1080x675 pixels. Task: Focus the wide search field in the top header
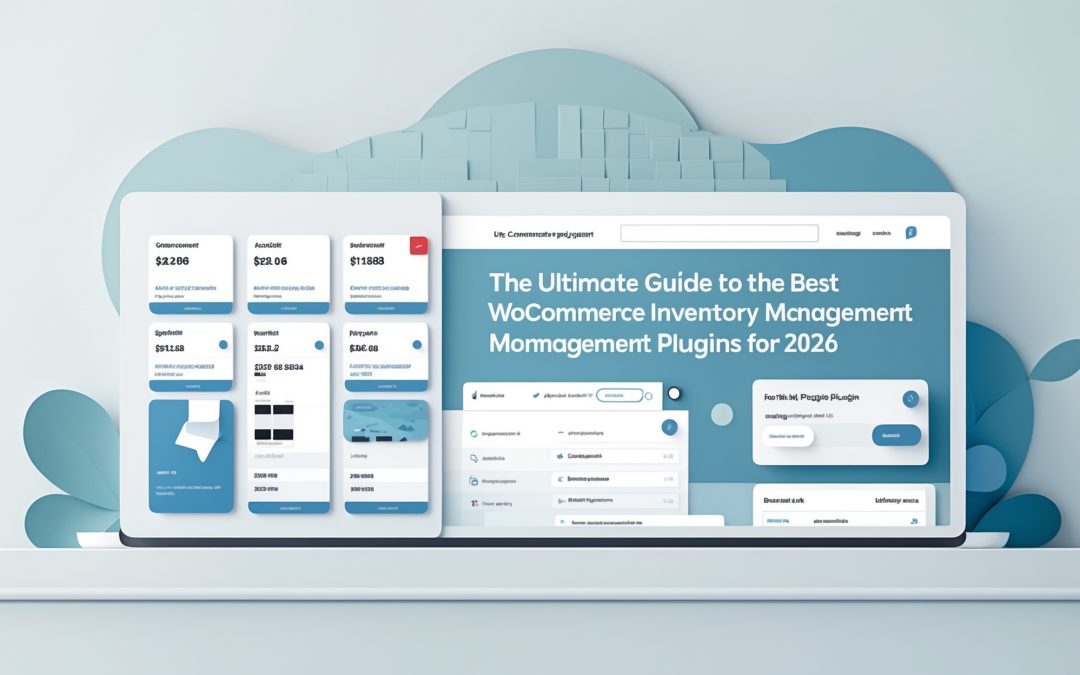click(719, 233)
